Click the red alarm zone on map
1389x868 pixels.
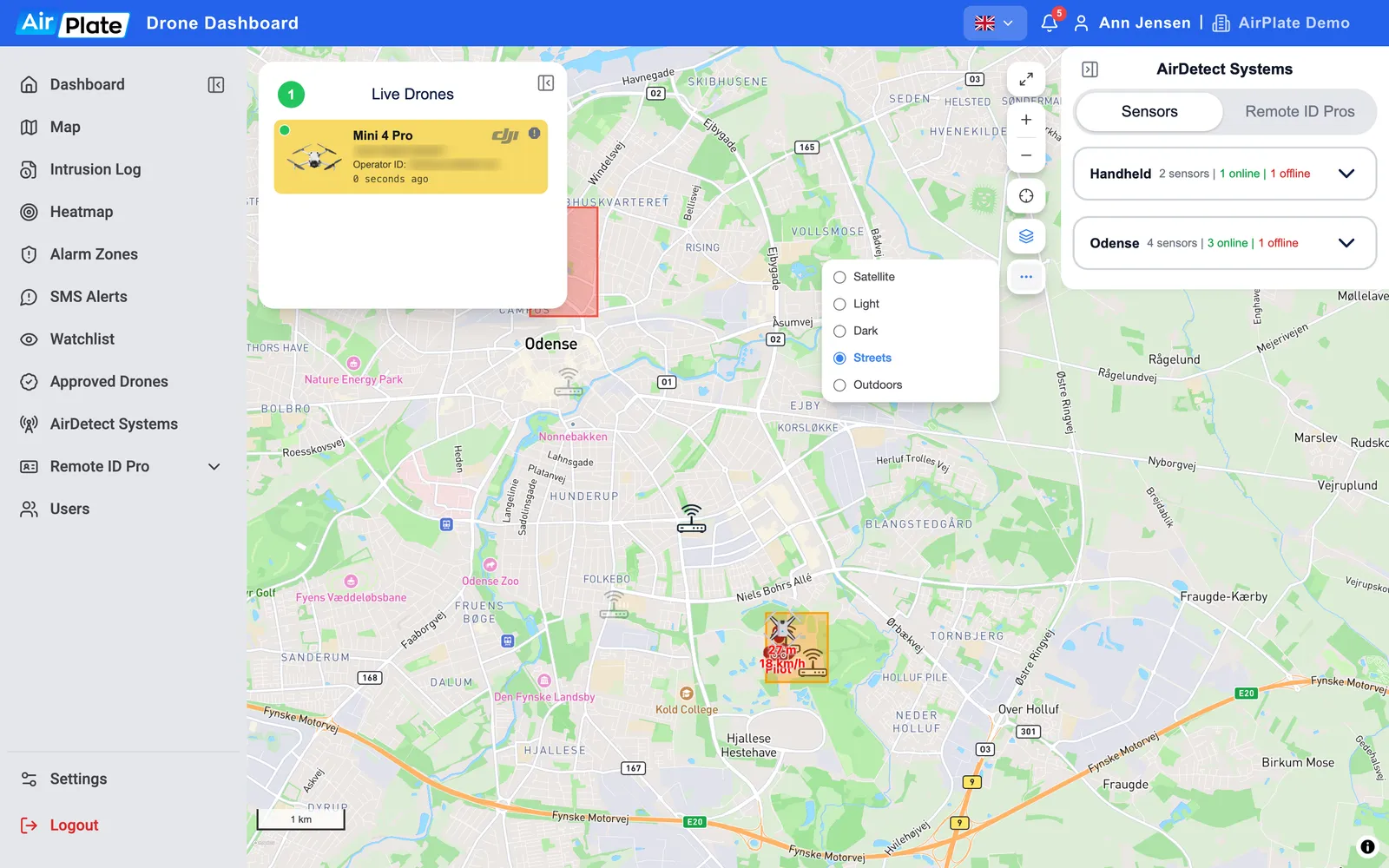pos(583,261)
